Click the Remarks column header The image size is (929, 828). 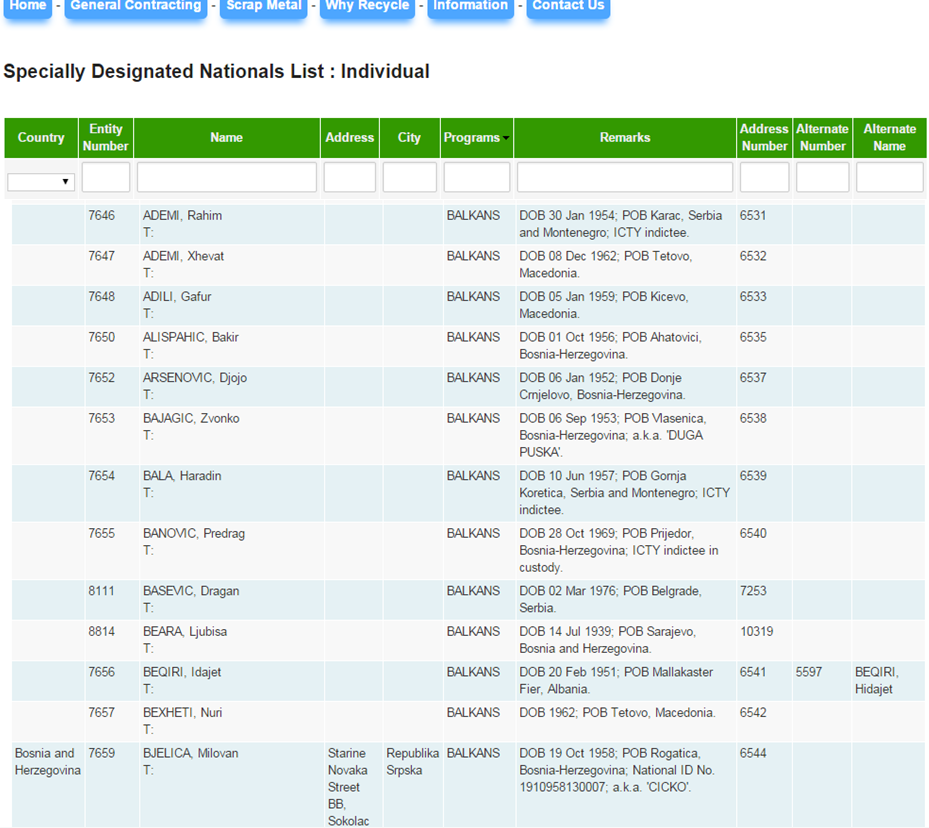point(625,138)
